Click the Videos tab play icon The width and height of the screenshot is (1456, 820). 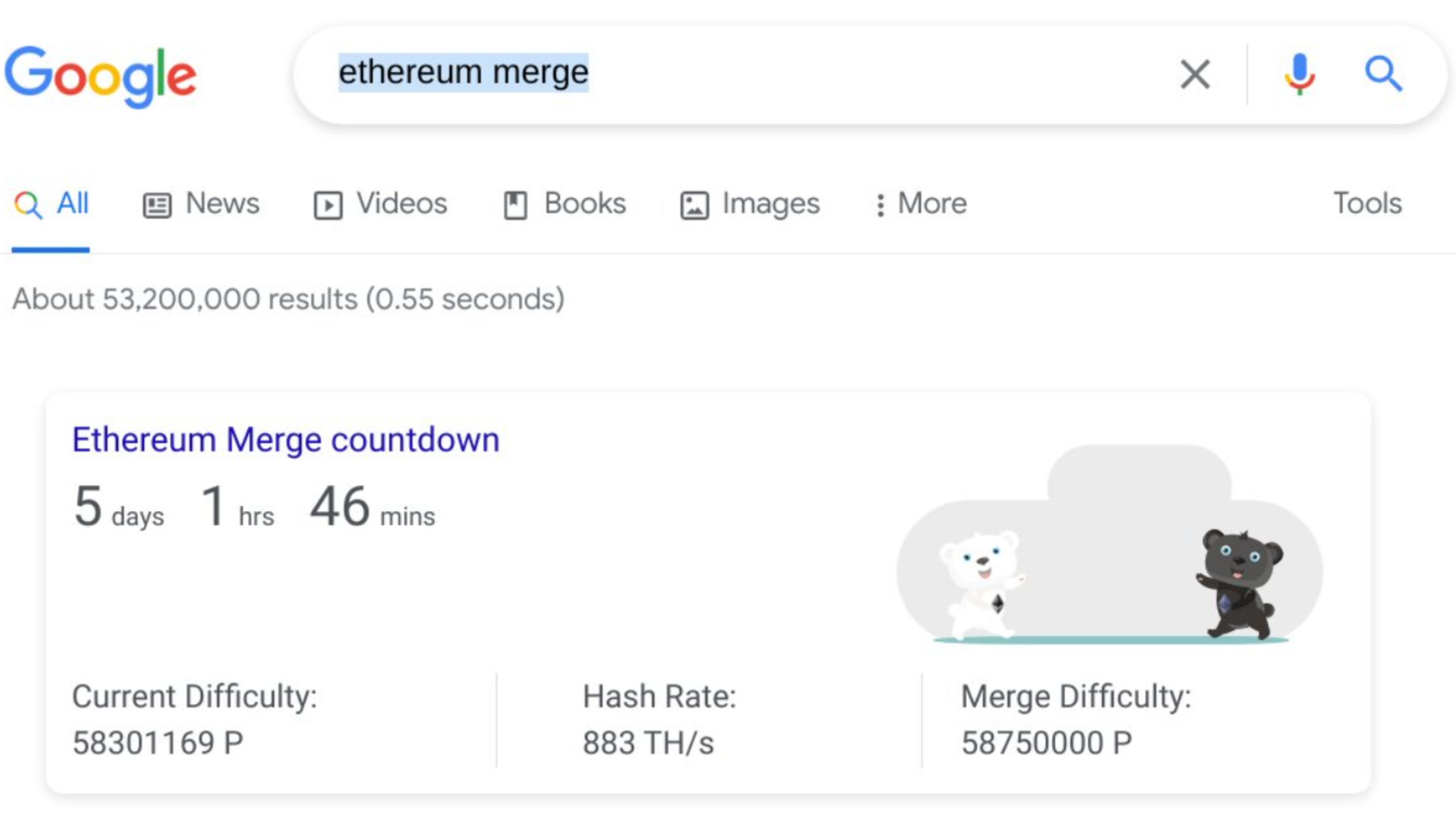coord(328,205)
